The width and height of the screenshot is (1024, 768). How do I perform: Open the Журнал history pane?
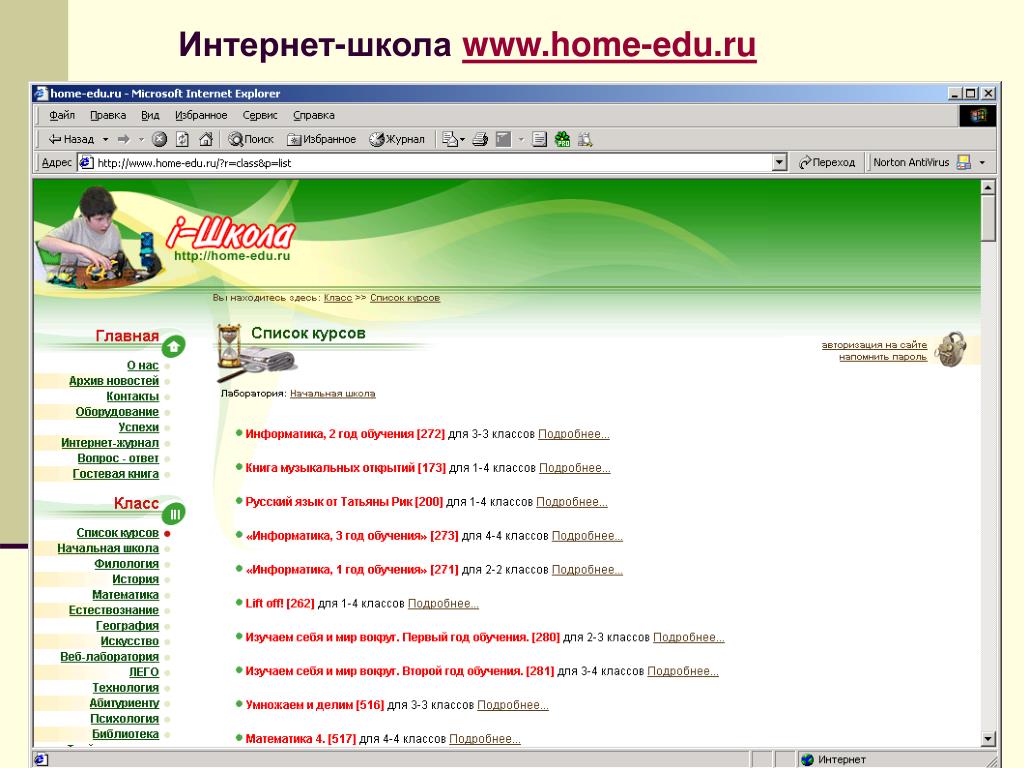pyautogui.click(x=397, y=139)
